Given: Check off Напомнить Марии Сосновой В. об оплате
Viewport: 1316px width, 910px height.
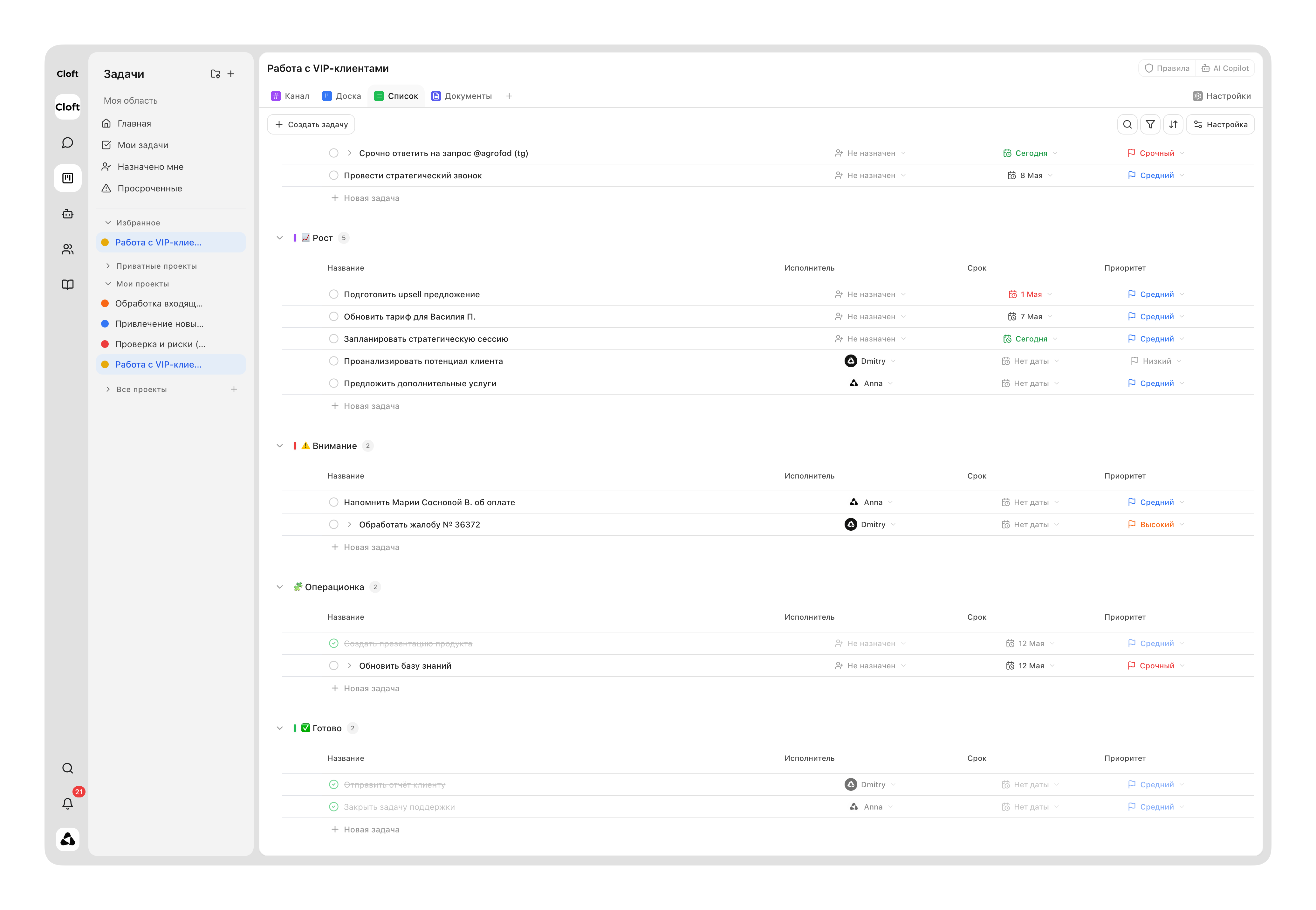Looking at the screenshot, I should (333, 502).
